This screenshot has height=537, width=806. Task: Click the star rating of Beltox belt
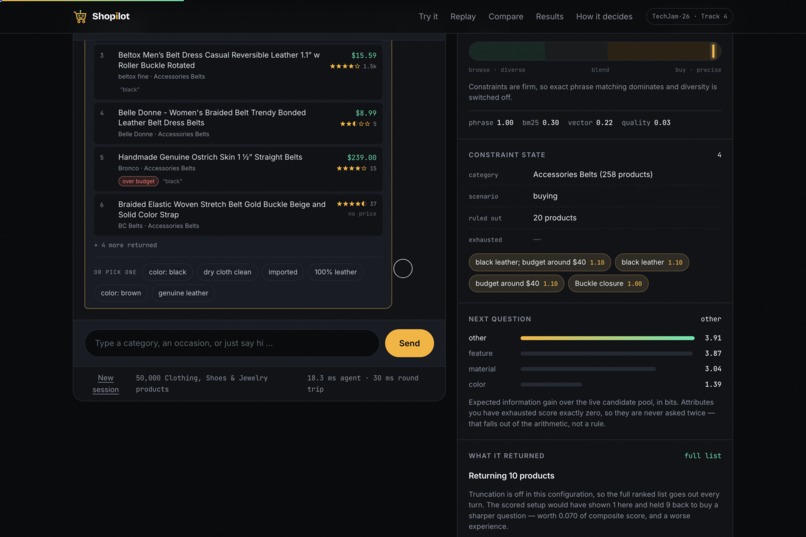pos(344,66)
